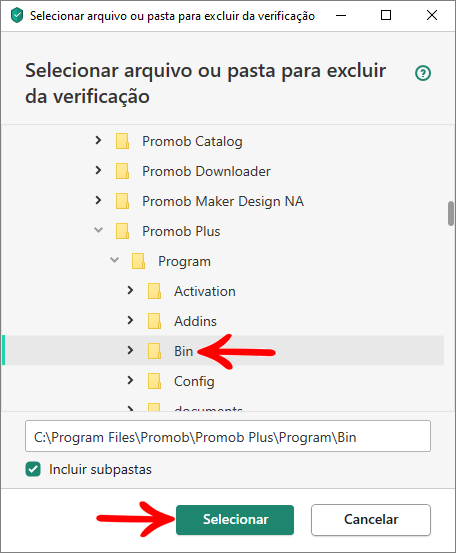Click the Promob Catalog folder icon
The height and width of the screenshot is (553, 456).
click(122, 141)
